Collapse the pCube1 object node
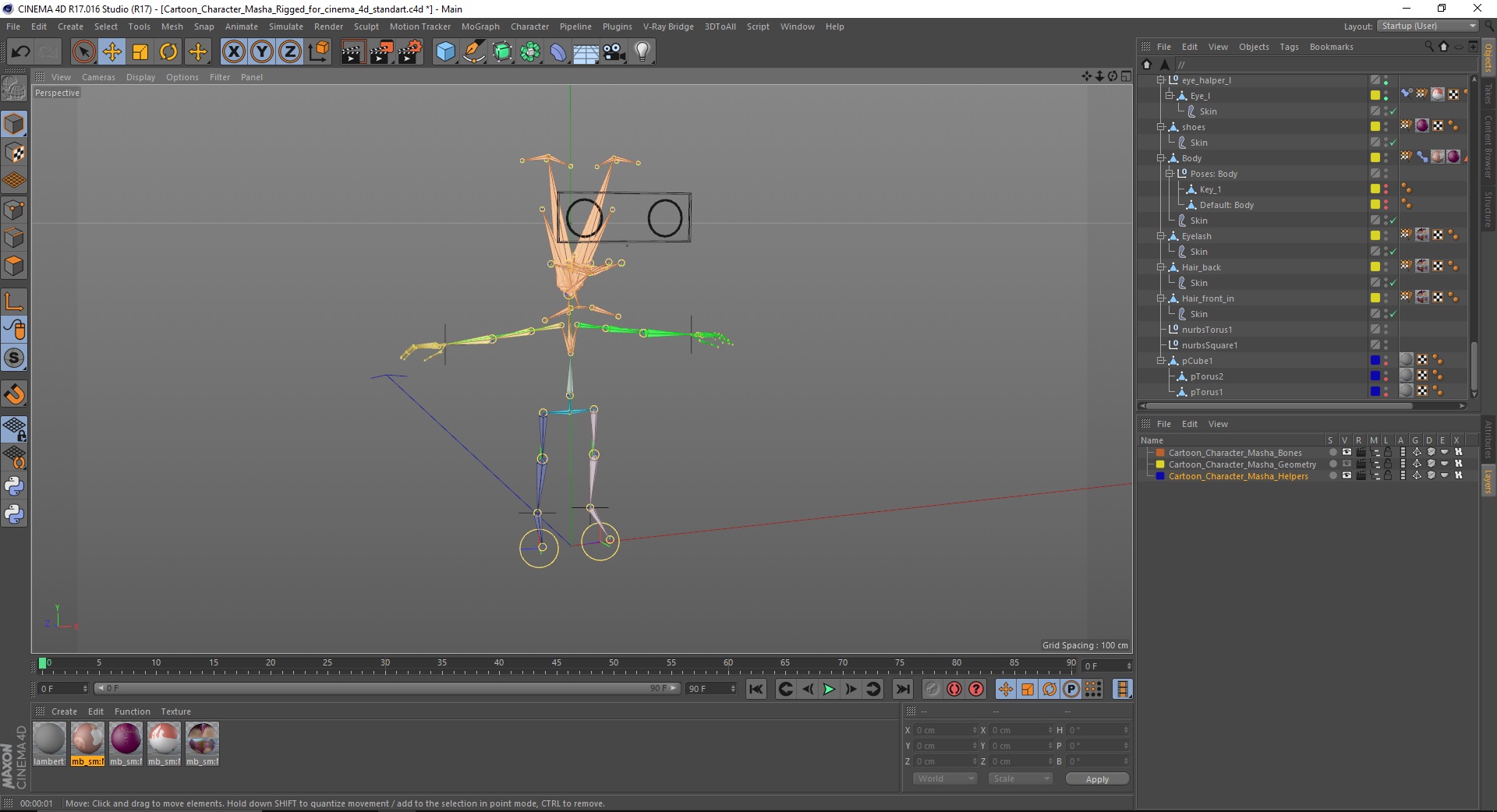Screen dimensions: 1497x812 tap(1160, 361)
